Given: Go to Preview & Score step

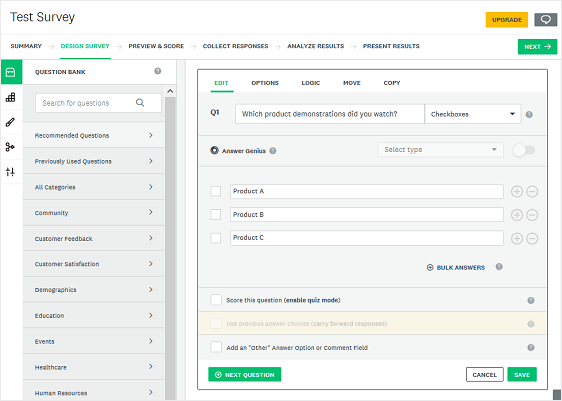Looking at the screenshot, I should point(156,46).
